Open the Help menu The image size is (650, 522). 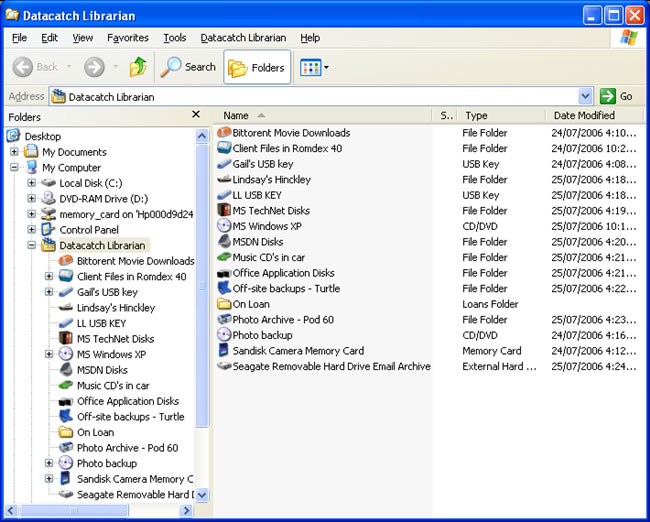point(310,38)
